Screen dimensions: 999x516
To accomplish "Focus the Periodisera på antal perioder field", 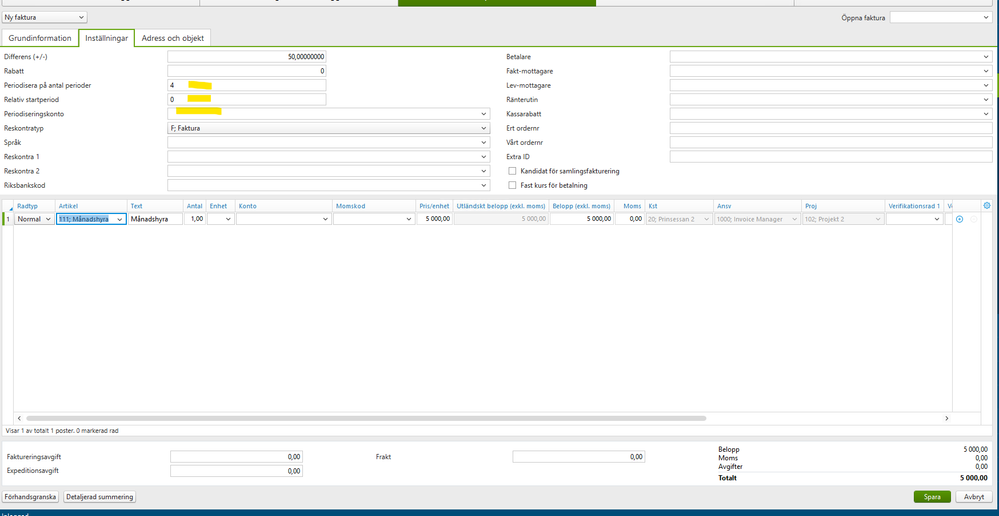I will 247,85.
